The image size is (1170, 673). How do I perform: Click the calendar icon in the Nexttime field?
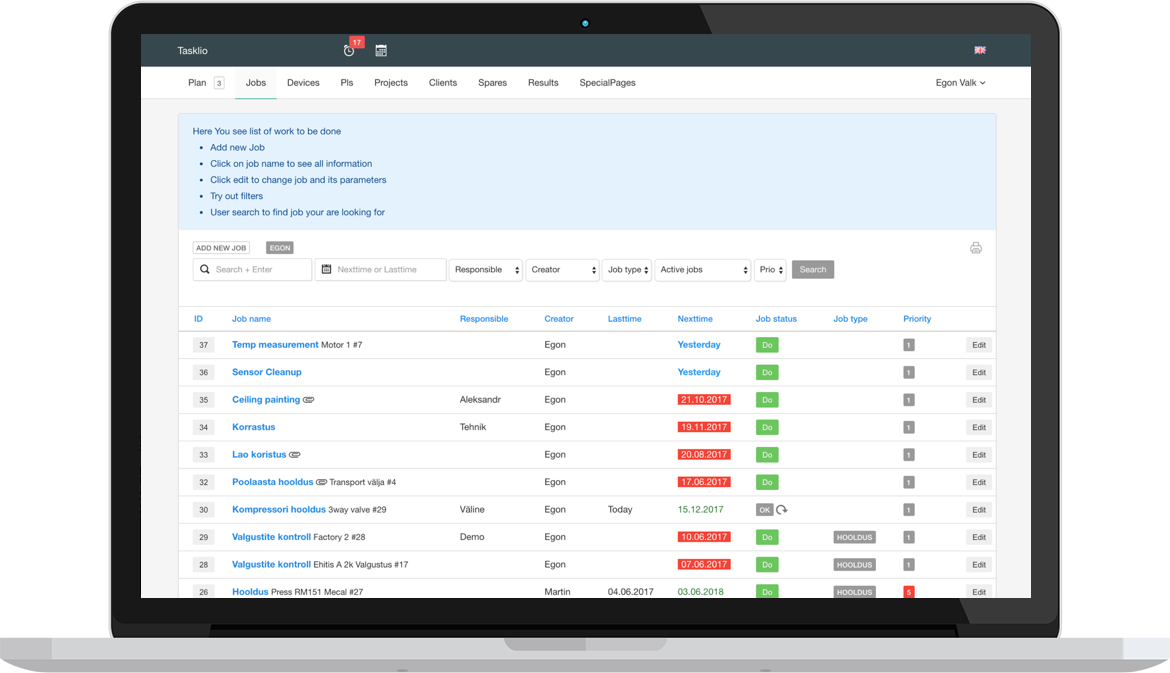pos(326,269)
